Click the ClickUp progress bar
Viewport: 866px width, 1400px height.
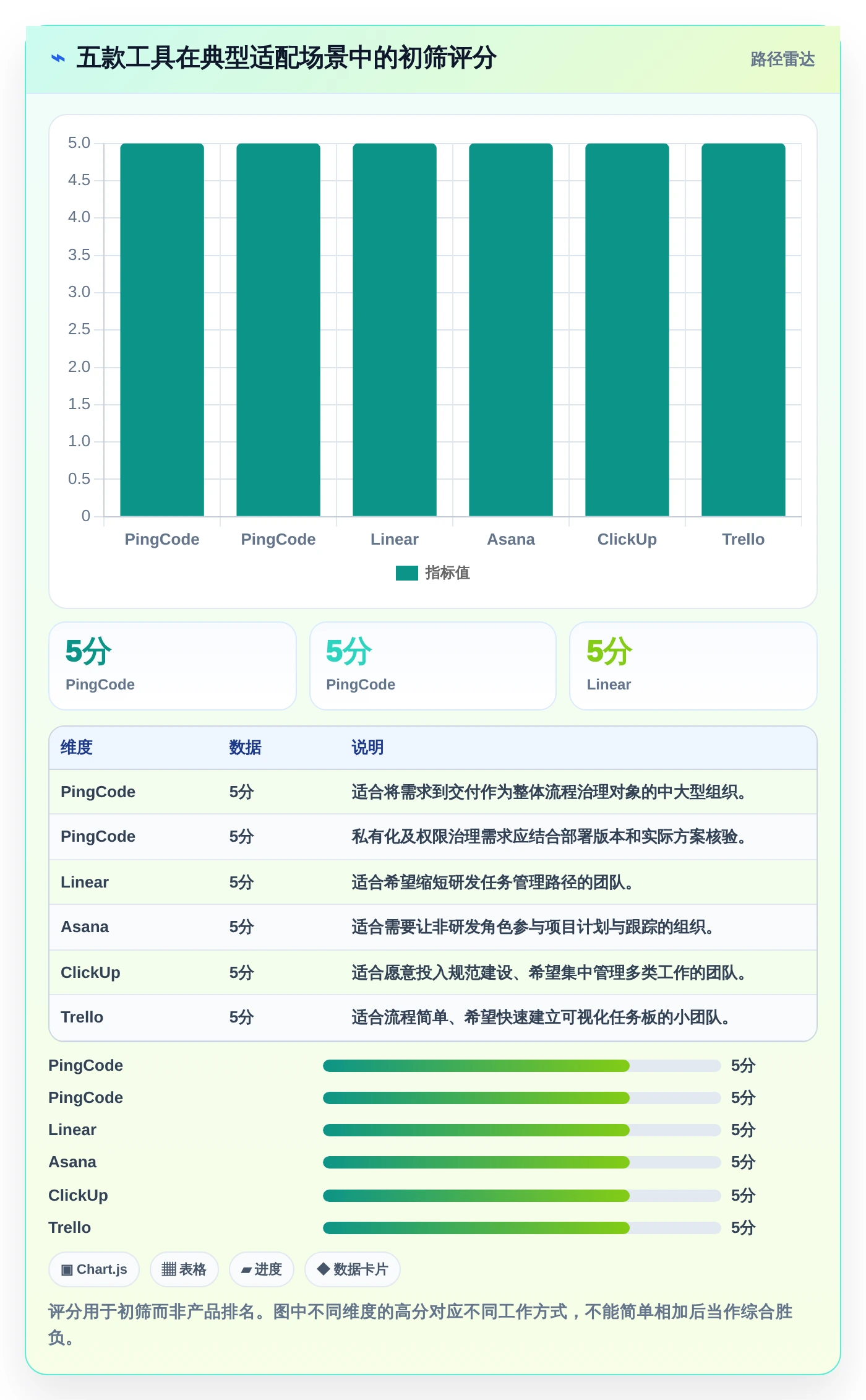point(521,1196)
